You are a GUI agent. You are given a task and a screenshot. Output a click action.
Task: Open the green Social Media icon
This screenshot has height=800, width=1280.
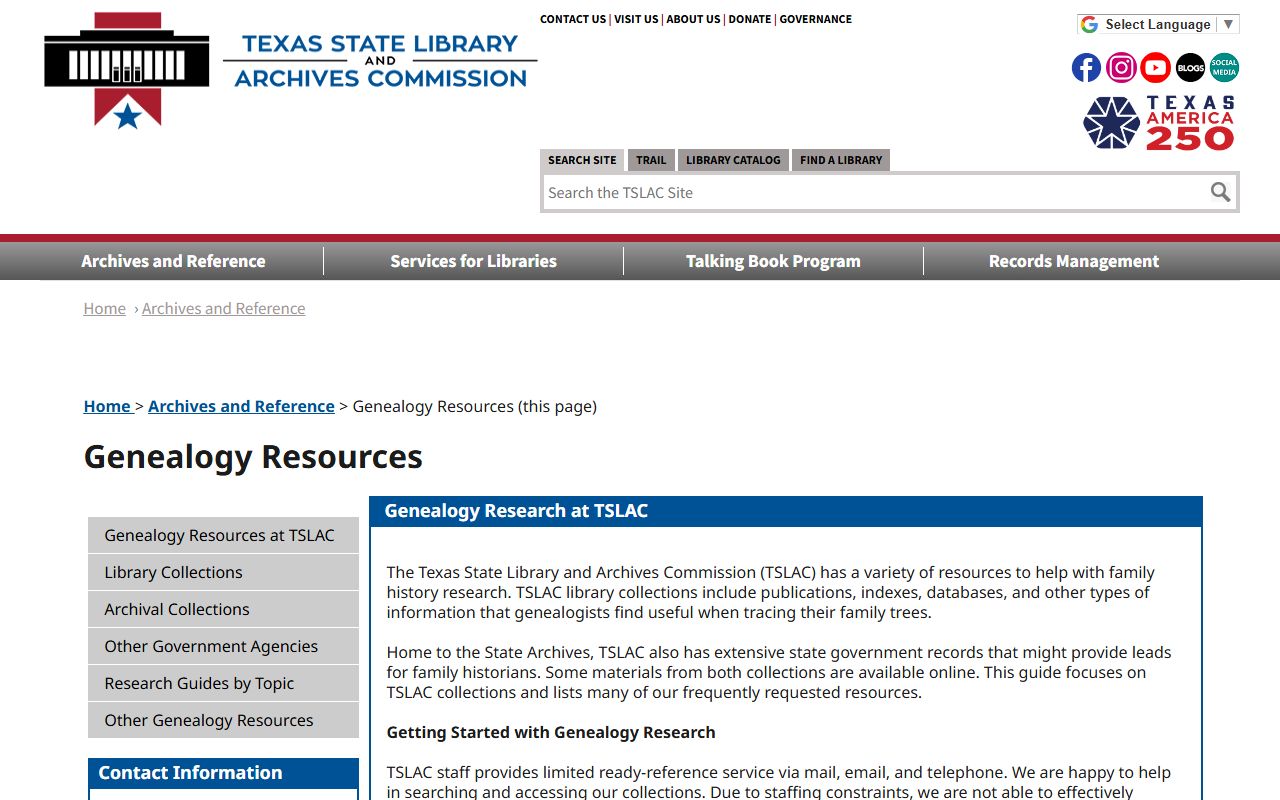click(x=1224, y=68)
